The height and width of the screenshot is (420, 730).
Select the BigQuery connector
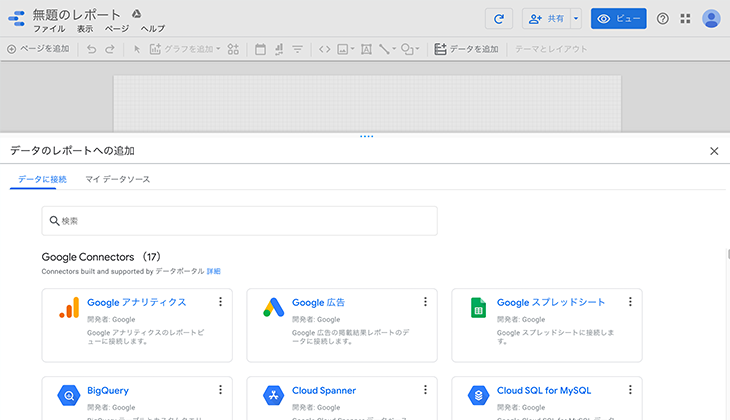137,398
